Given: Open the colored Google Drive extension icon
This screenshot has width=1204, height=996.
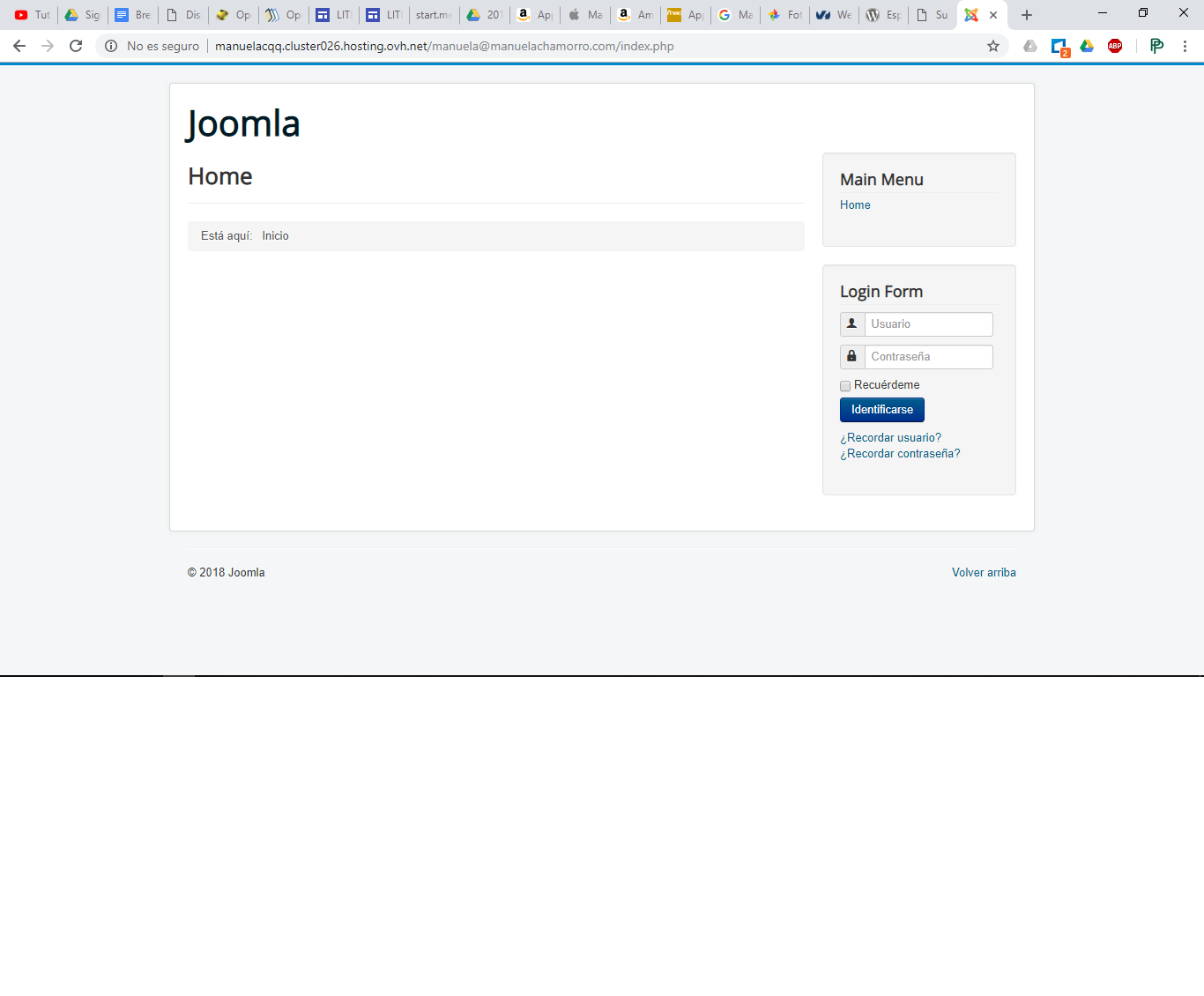Looking at the screenshot, I should (1087, 46).
